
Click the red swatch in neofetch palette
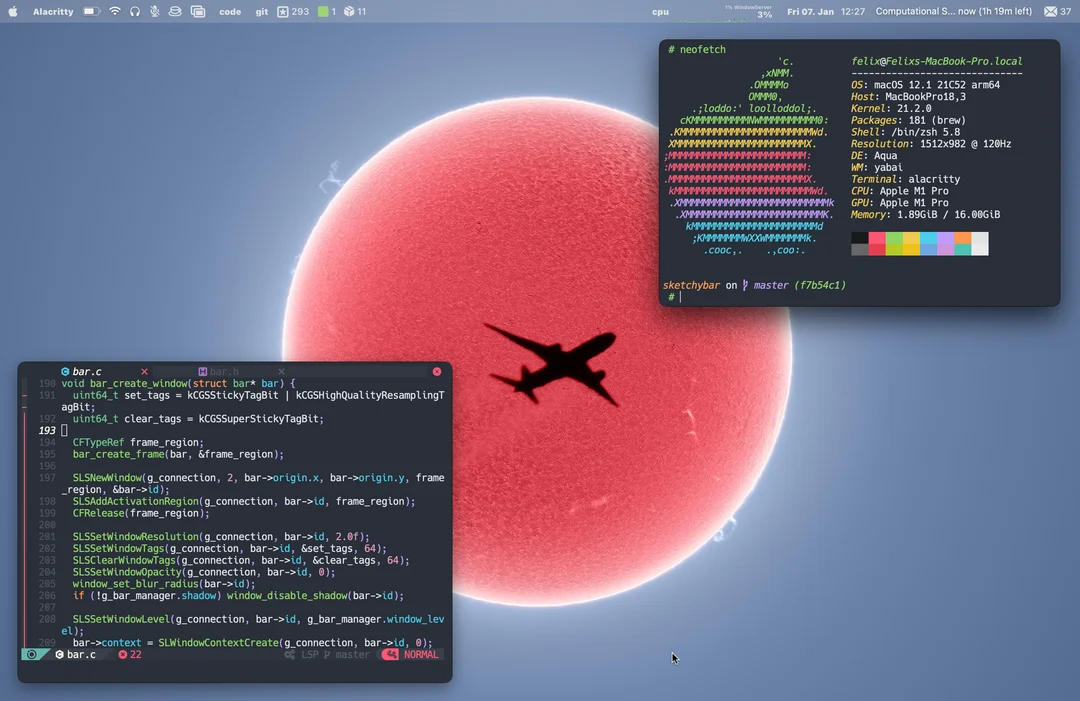point(877,243)
